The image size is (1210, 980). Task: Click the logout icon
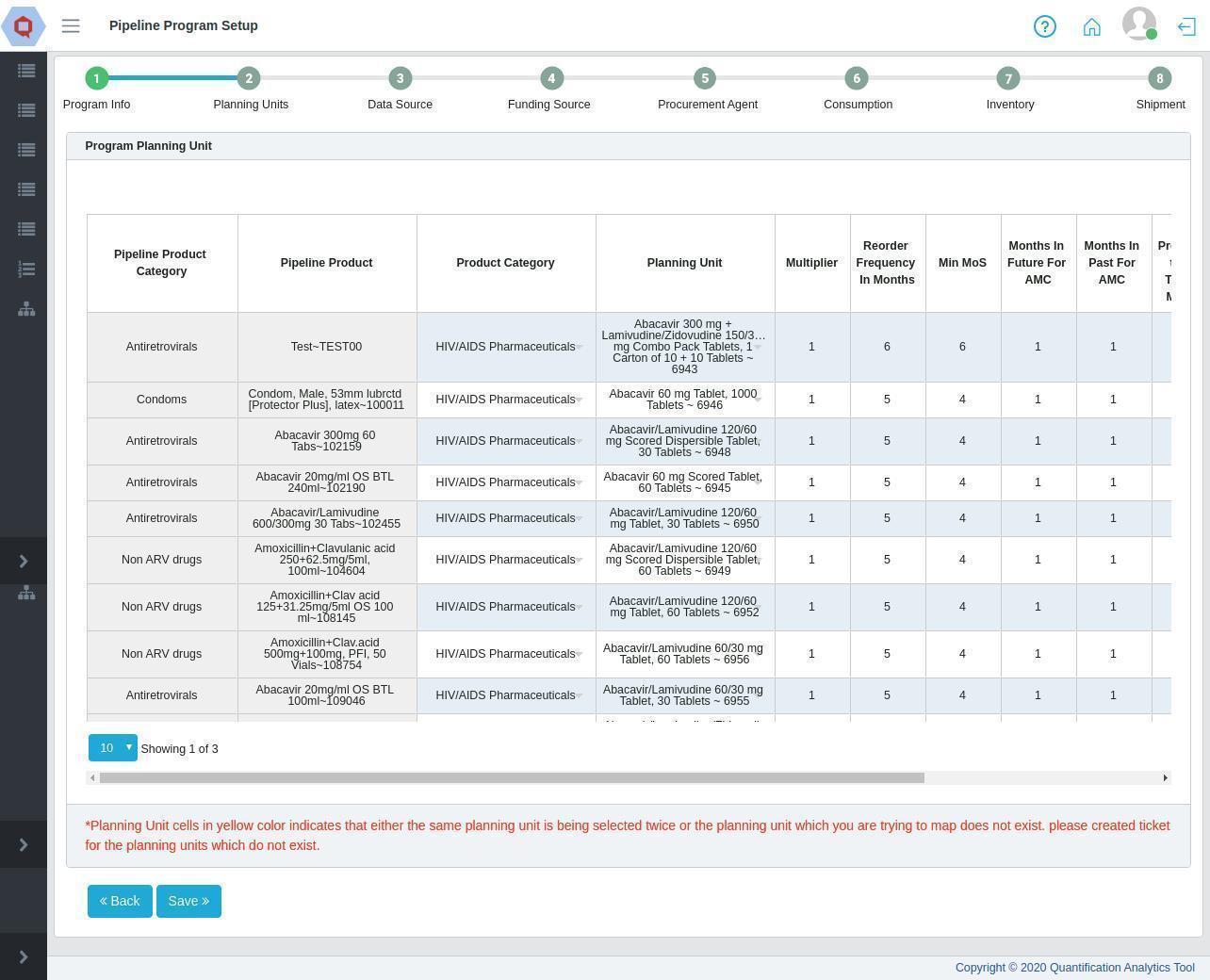click(1186, 26)
